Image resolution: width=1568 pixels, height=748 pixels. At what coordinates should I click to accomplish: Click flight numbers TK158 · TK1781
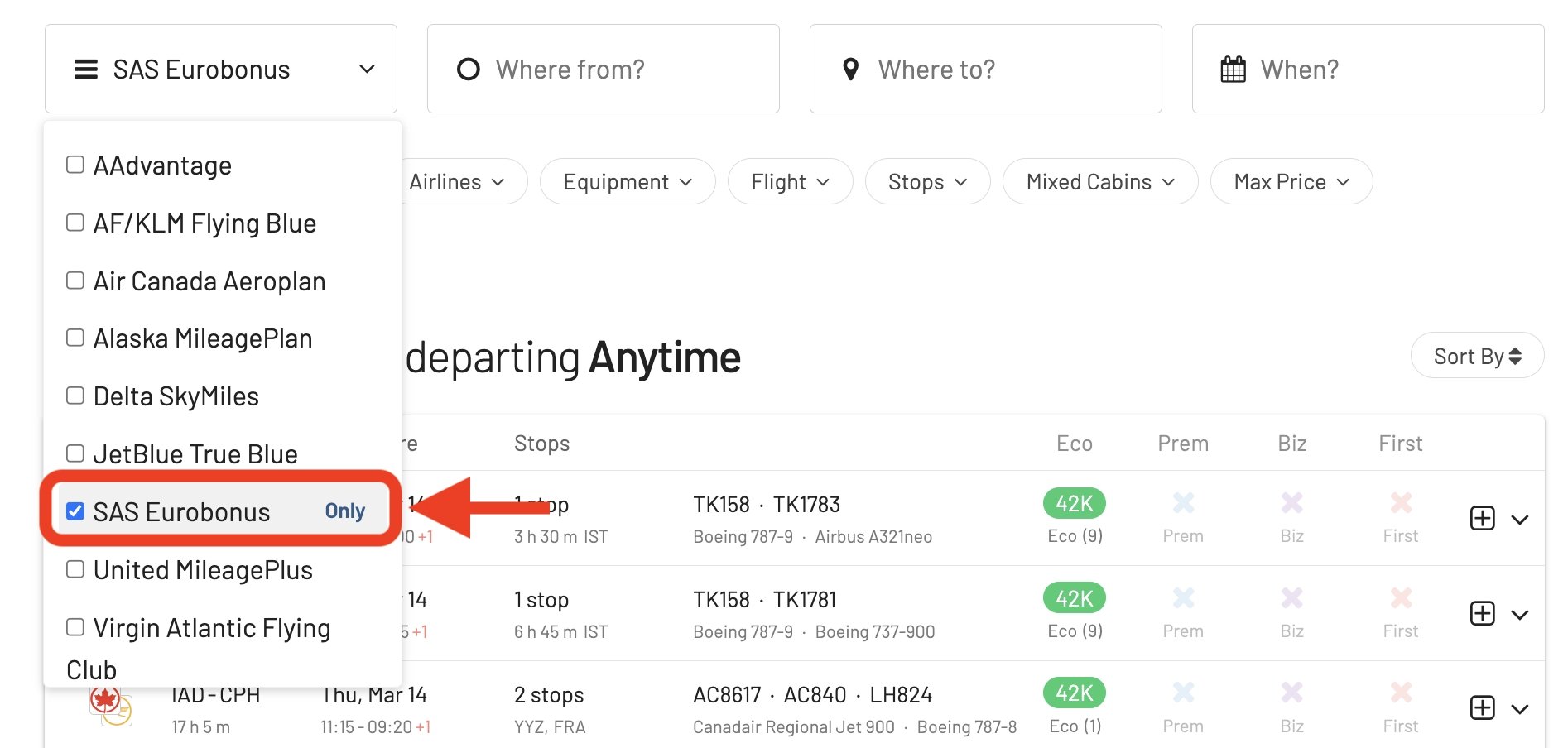tap(765, 600)
